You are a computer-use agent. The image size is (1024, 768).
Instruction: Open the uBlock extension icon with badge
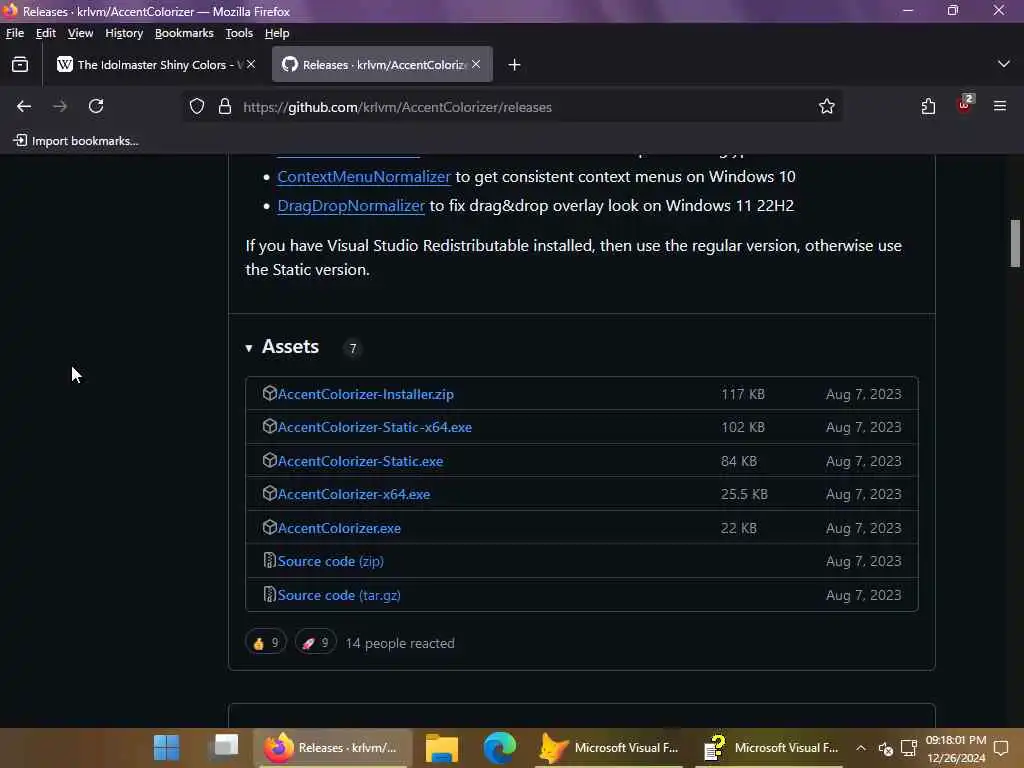(965, 104)
